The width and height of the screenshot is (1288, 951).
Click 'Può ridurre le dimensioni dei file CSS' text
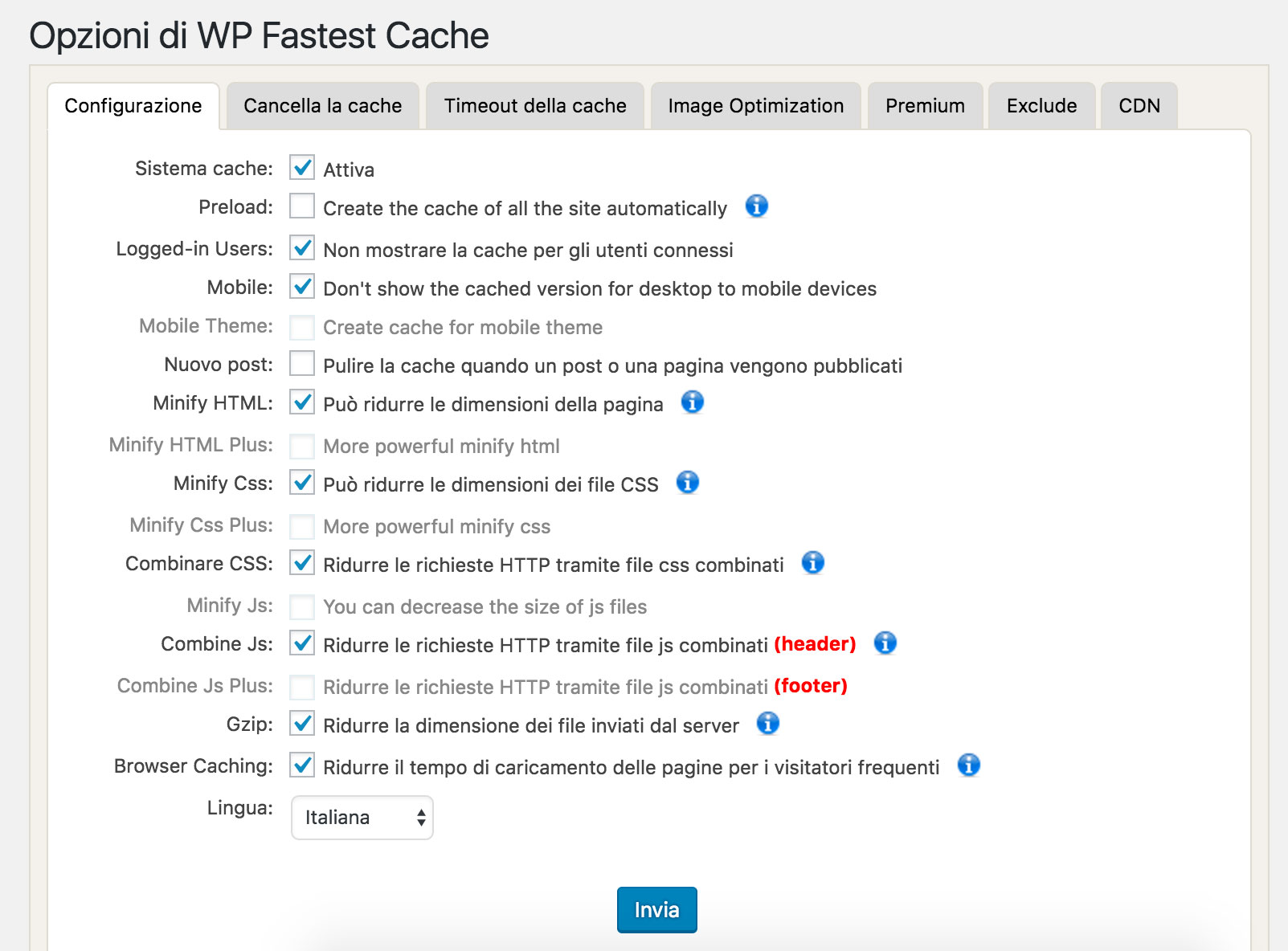[x=491, y=484]
